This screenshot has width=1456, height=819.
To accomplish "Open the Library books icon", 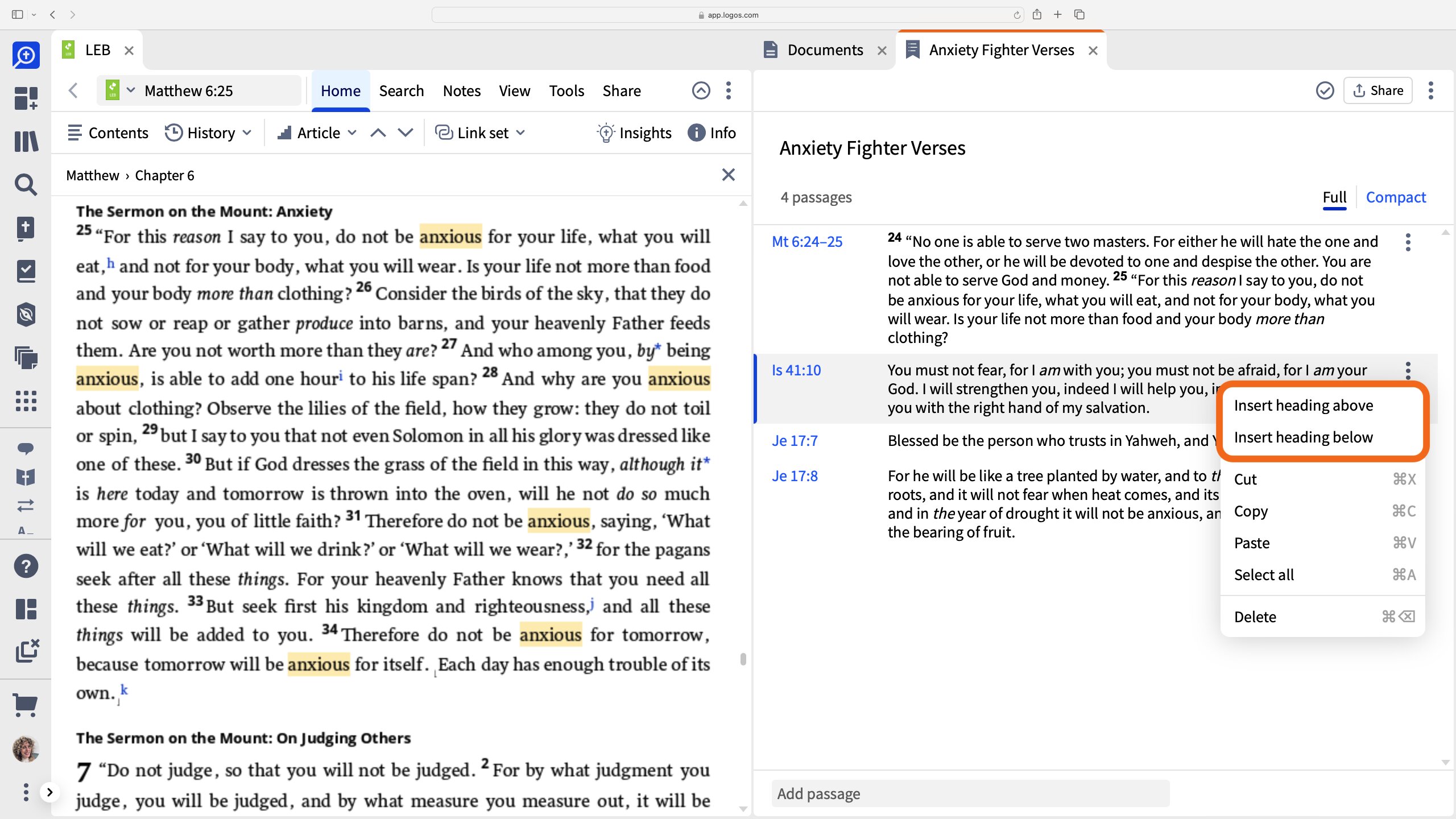I will pos(26,141).
